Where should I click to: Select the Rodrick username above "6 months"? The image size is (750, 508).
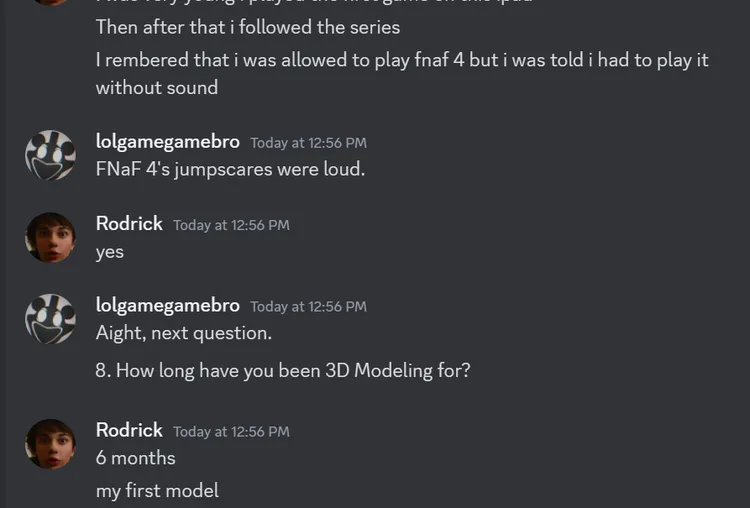coord(129,430)
